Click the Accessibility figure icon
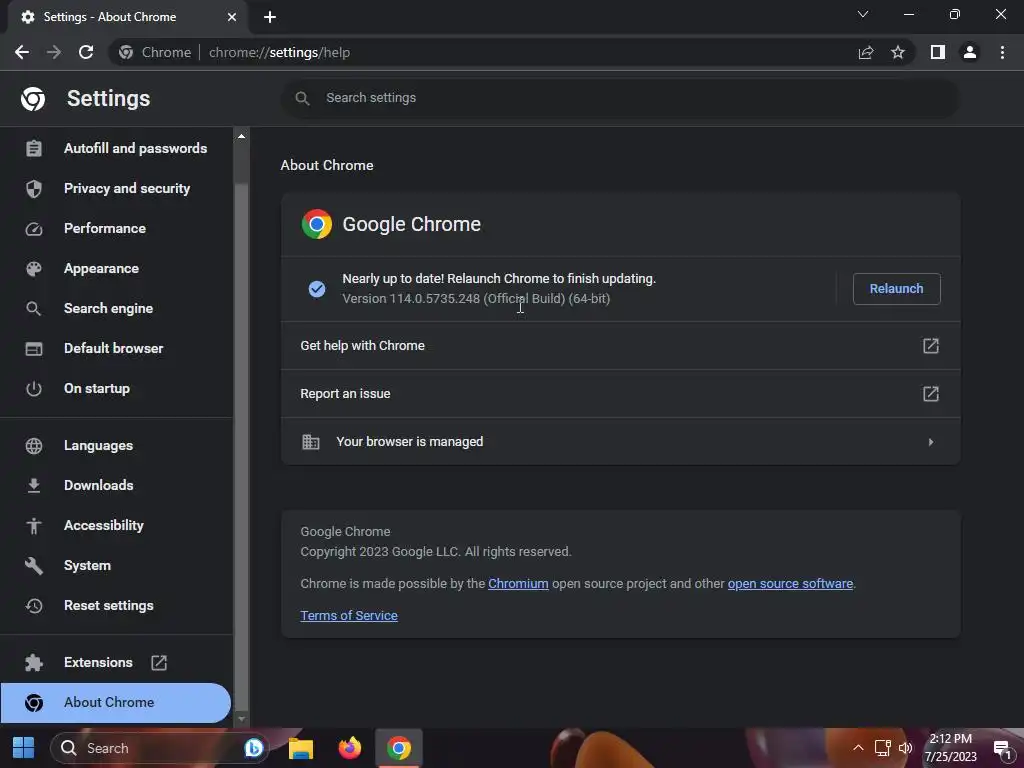This screenshot has height=768, width=1024. [34, 526]
